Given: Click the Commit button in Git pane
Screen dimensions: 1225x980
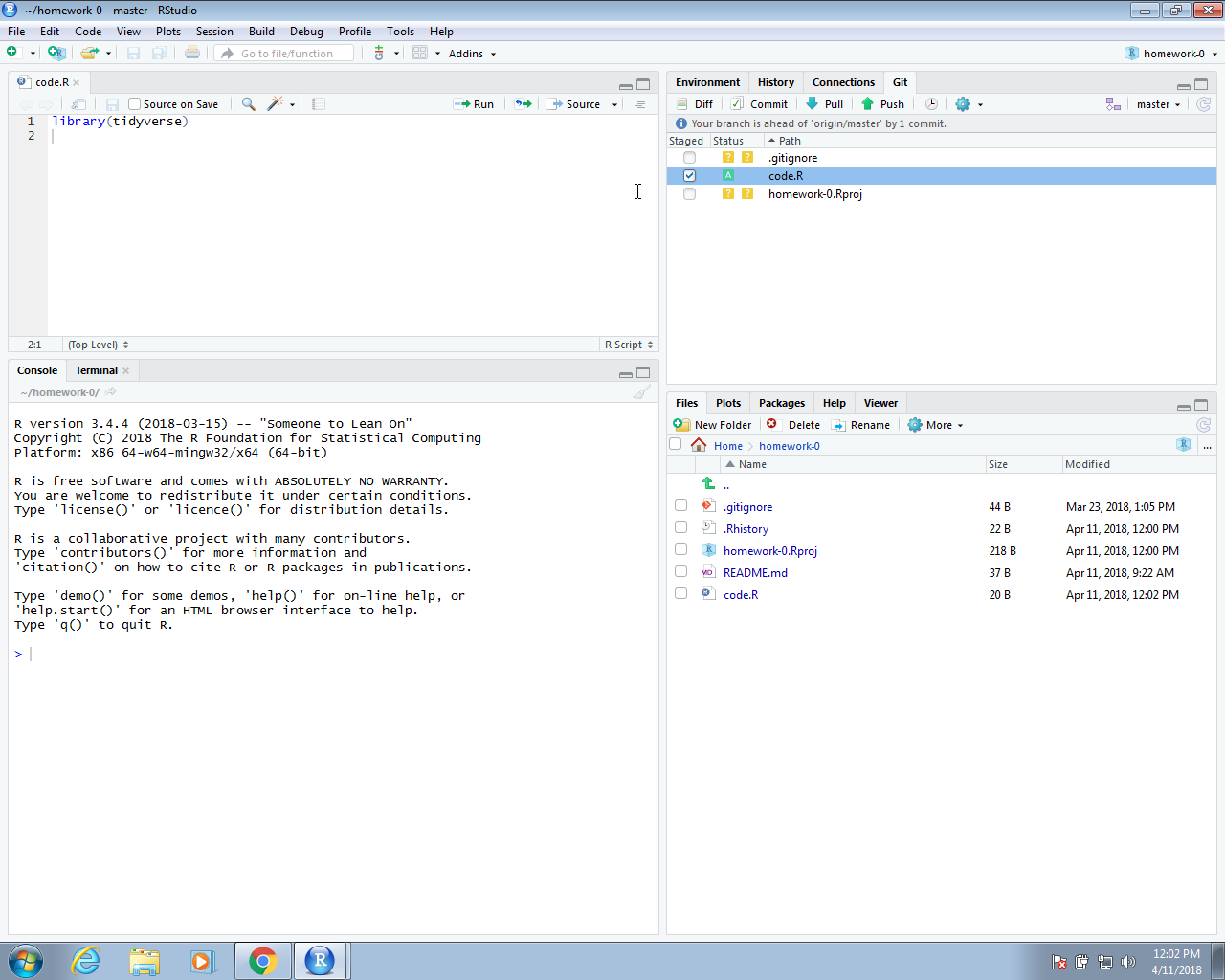Looking at the screenshot, I should tap(759, 104).
